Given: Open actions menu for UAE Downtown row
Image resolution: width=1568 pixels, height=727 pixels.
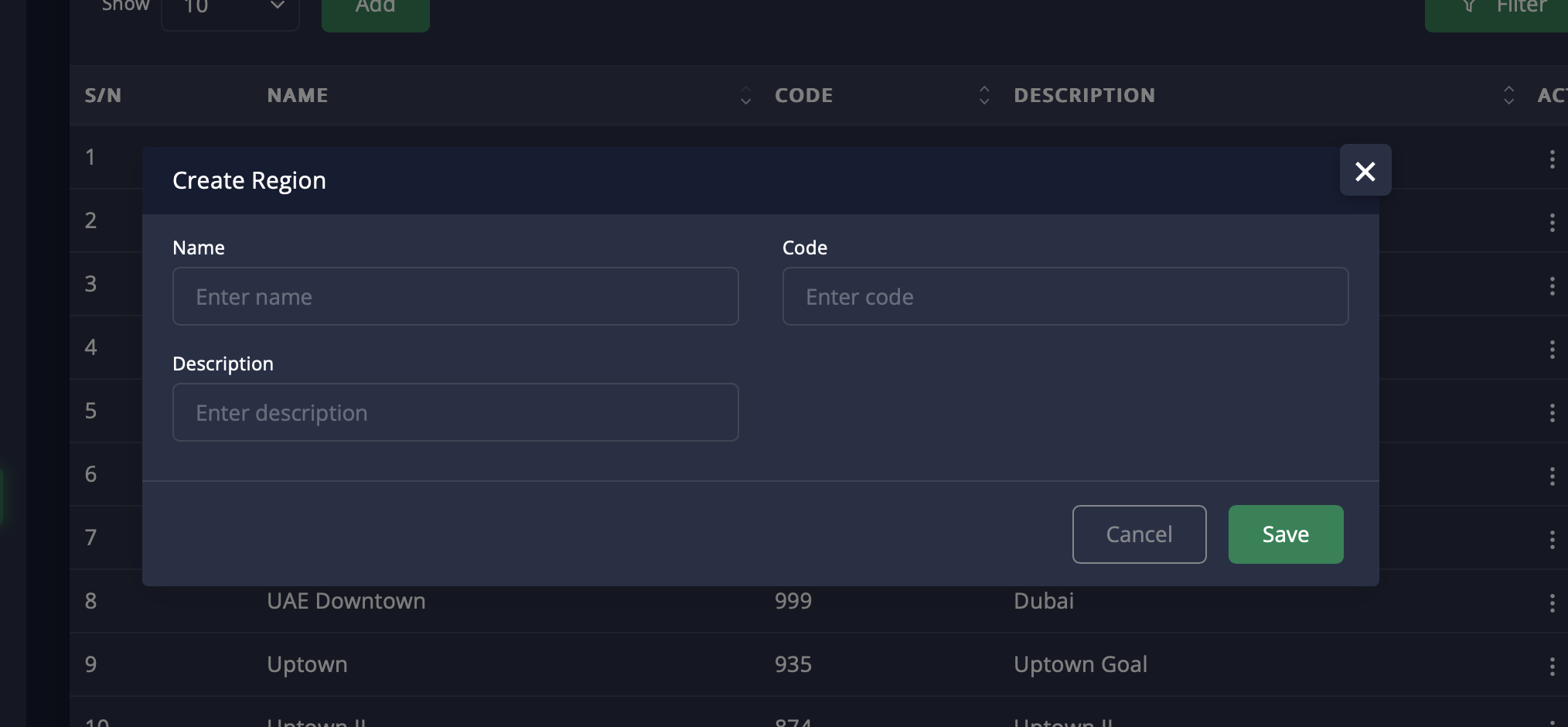Looking at the screenshot, I should click(1552, 603).
